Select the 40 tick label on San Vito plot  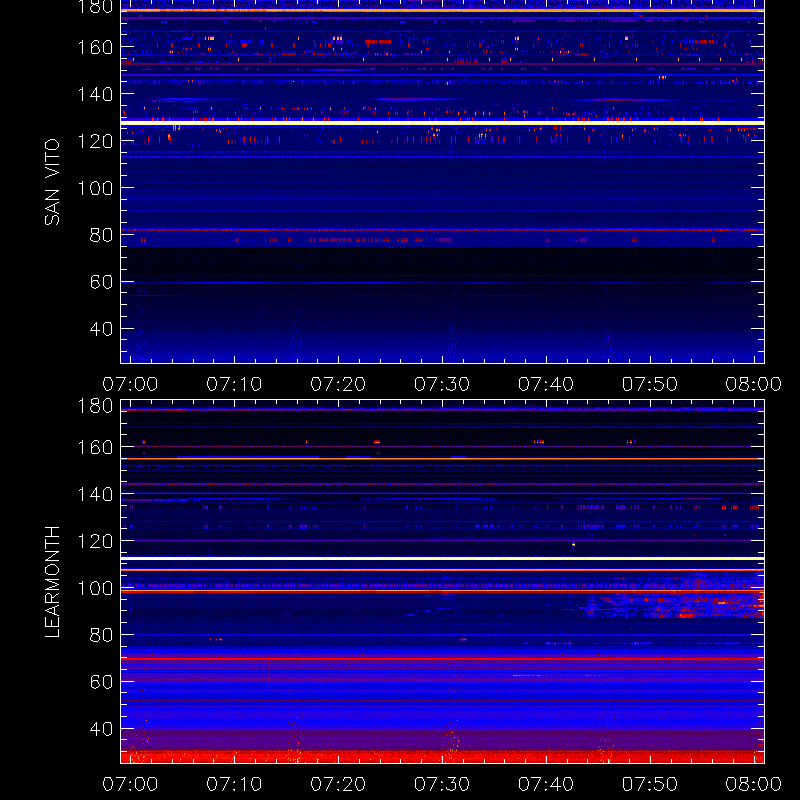point(101,329)
